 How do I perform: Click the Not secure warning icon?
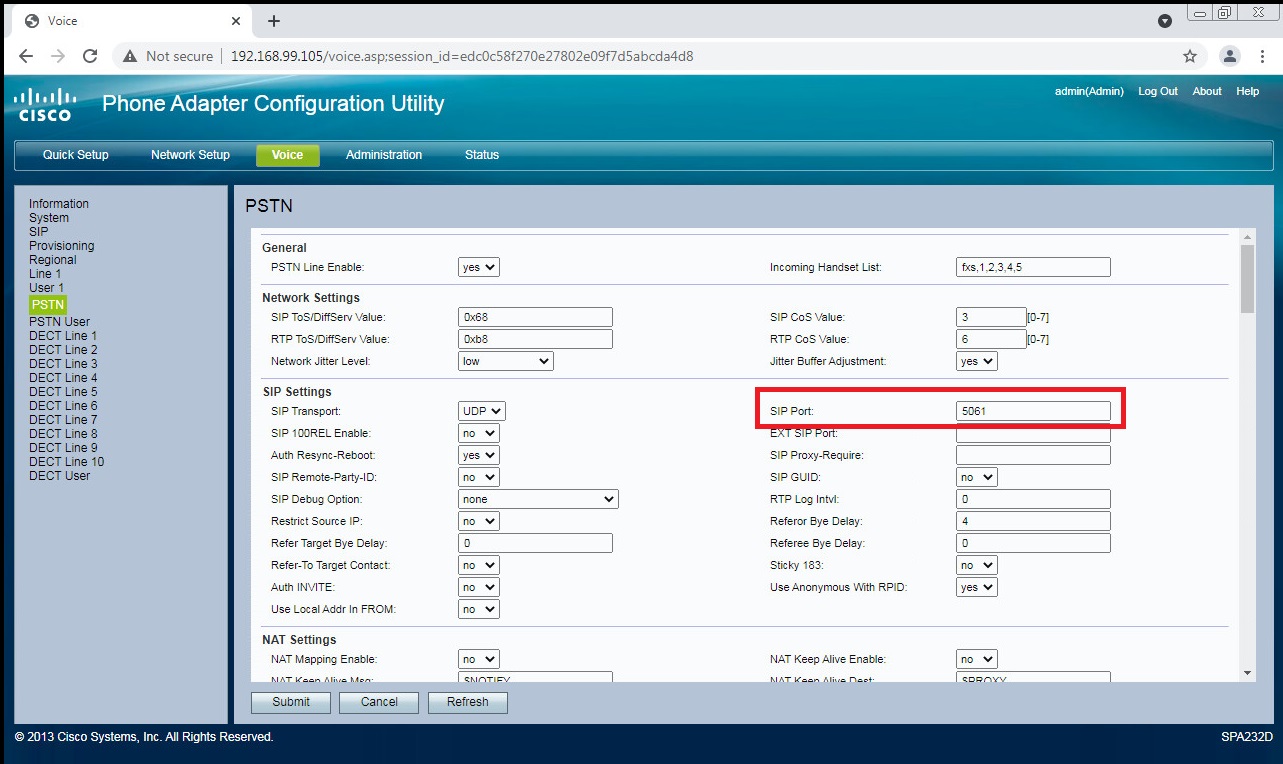tap(130, 56)
